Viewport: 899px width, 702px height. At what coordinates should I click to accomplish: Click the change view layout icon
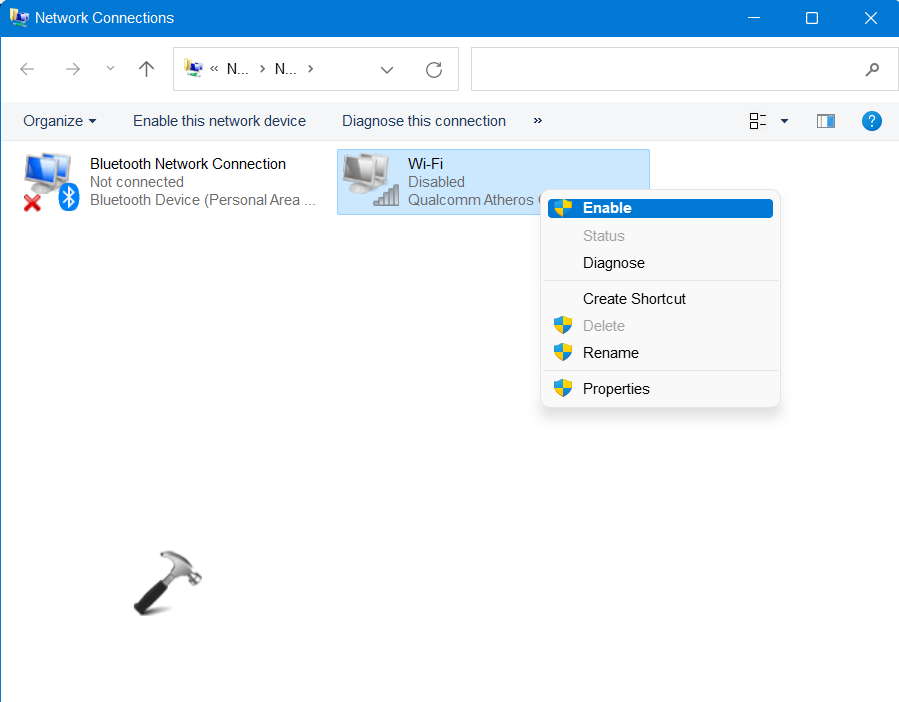[758, 121]
